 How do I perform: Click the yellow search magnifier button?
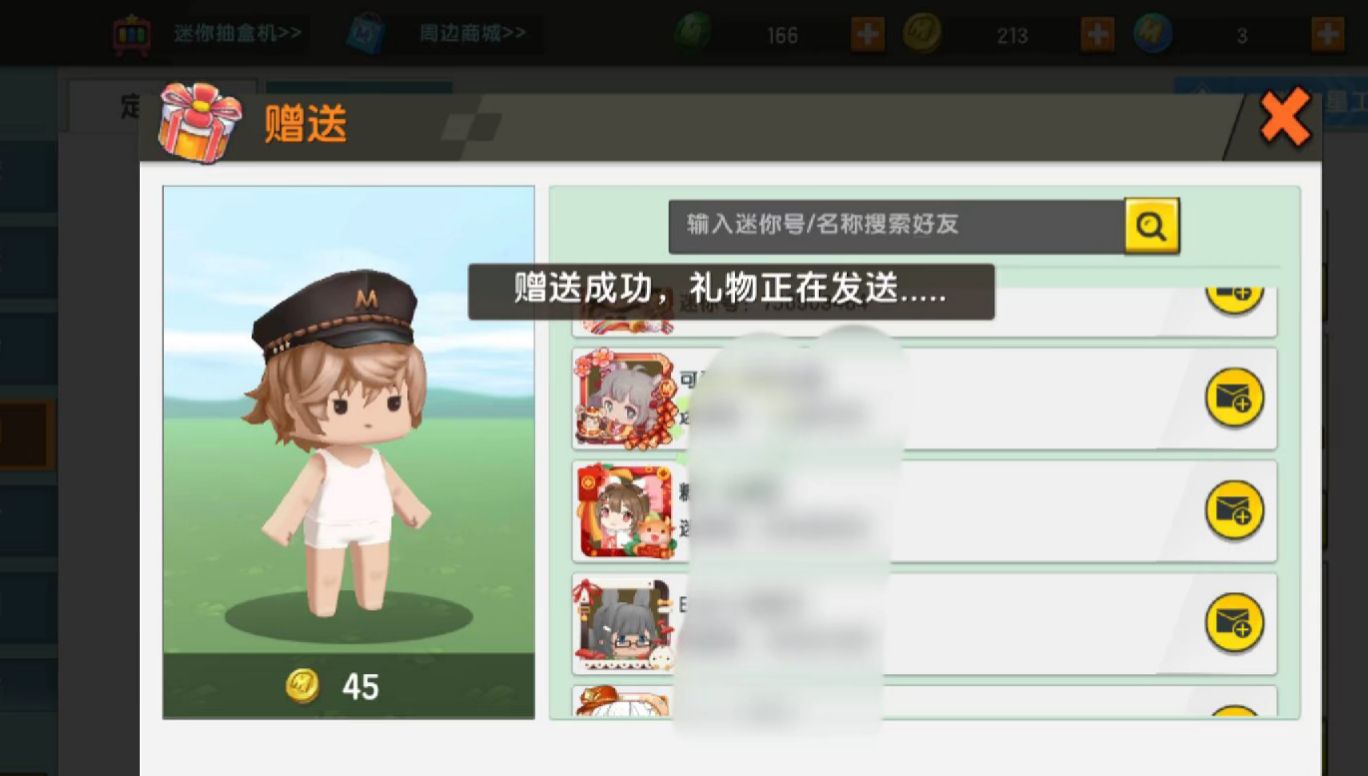(x=1151, y=225)
